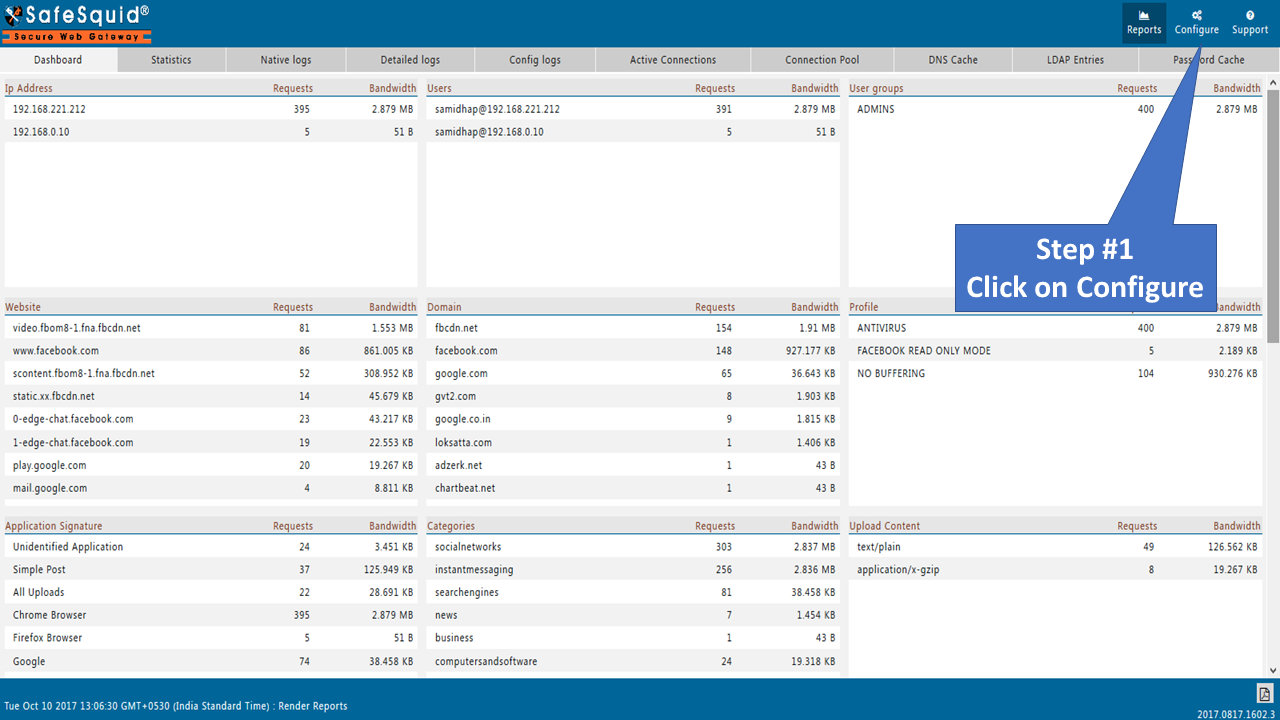This screenshot has height=720, width=1280.
Task: Open the Active Connections tab
Action: point(673,60)
